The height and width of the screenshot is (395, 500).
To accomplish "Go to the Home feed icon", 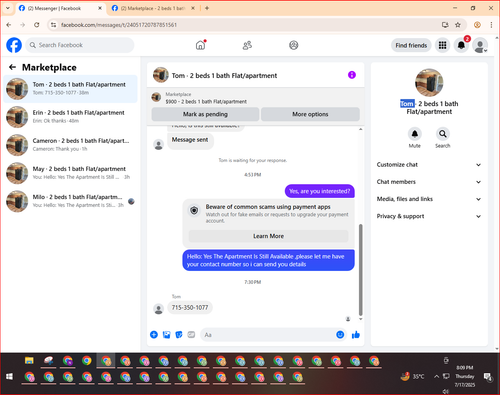I will coord(200,45).
